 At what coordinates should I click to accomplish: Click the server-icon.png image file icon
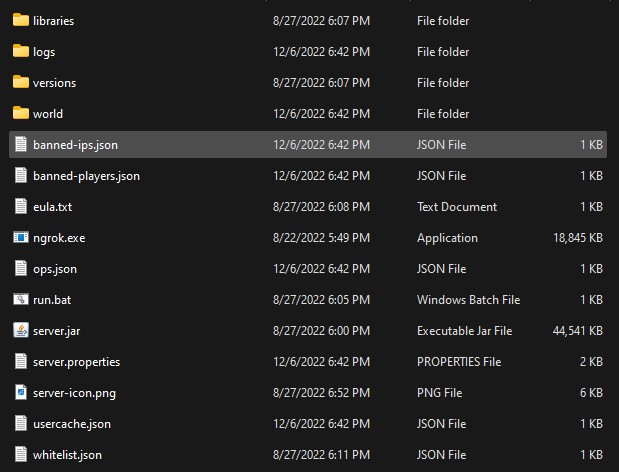(x=21, y=392)
